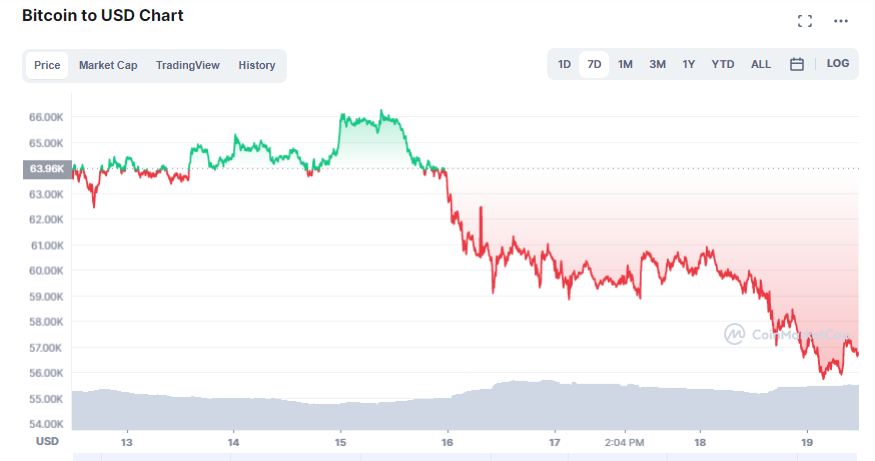
Task: Click the USD currency label on axis
Action: pos(47,441)
